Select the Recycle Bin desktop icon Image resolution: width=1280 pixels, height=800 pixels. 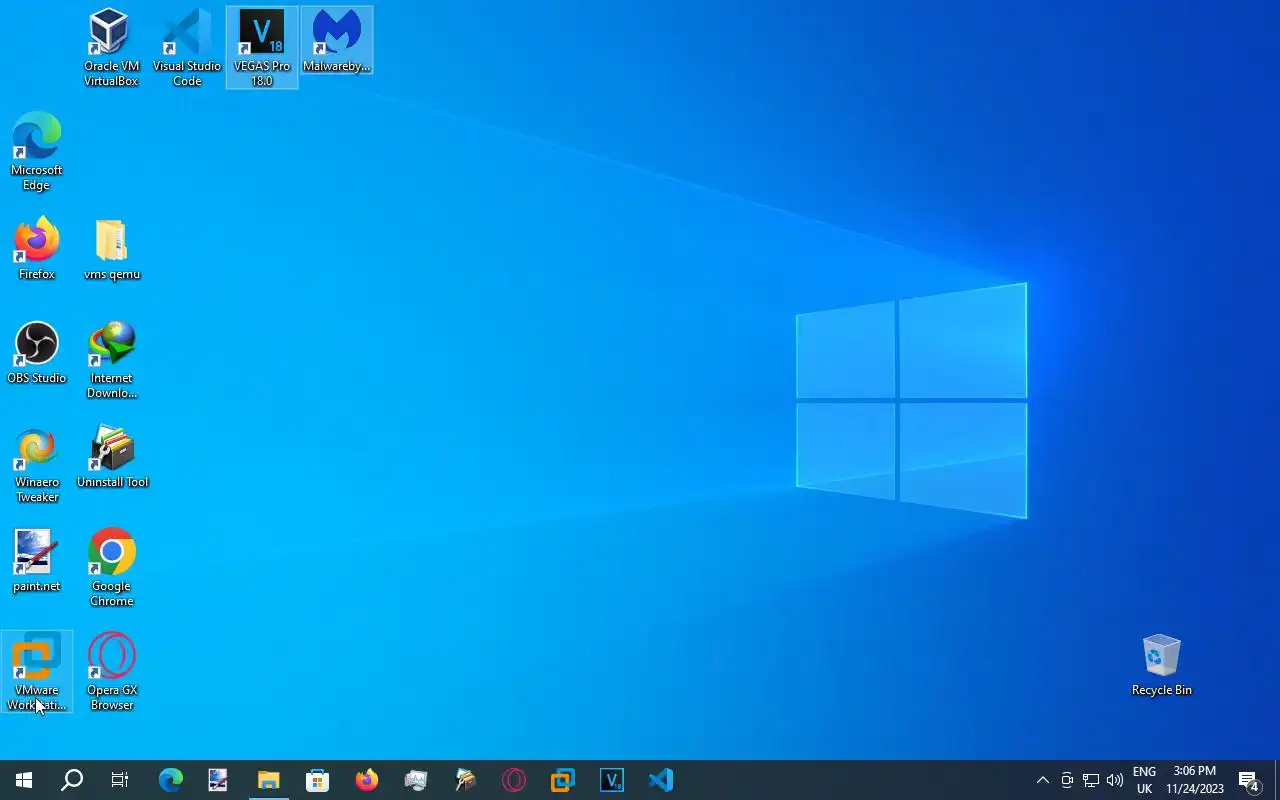click(1161, 664)
